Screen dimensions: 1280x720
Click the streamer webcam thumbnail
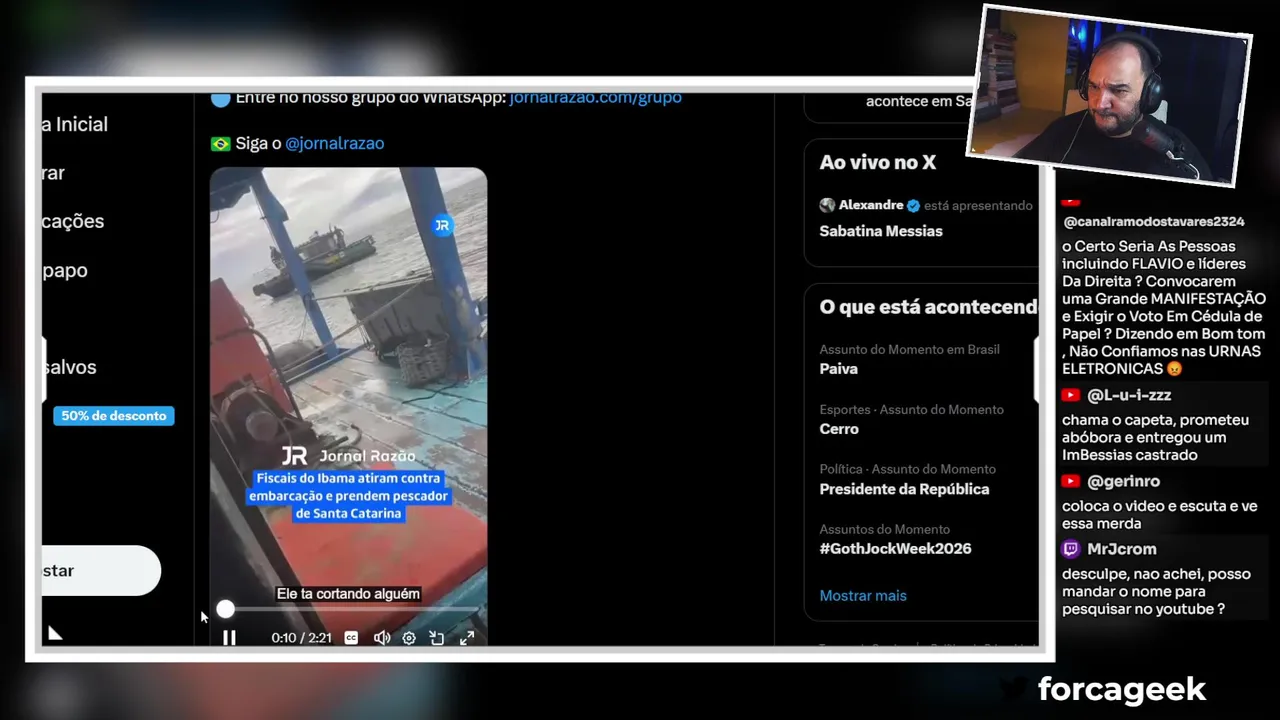point(1108,96)
